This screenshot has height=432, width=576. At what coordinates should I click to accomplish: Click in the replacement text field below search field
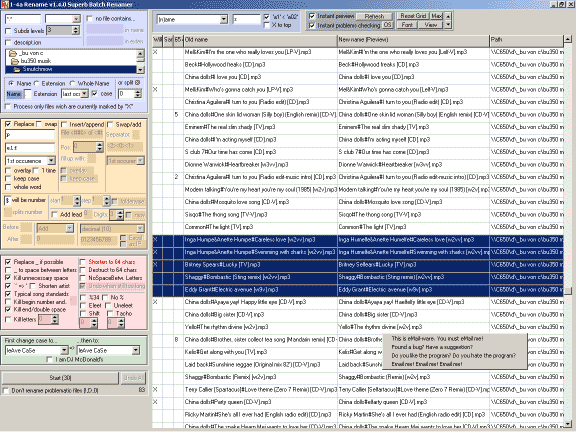(x=30, y=148)
